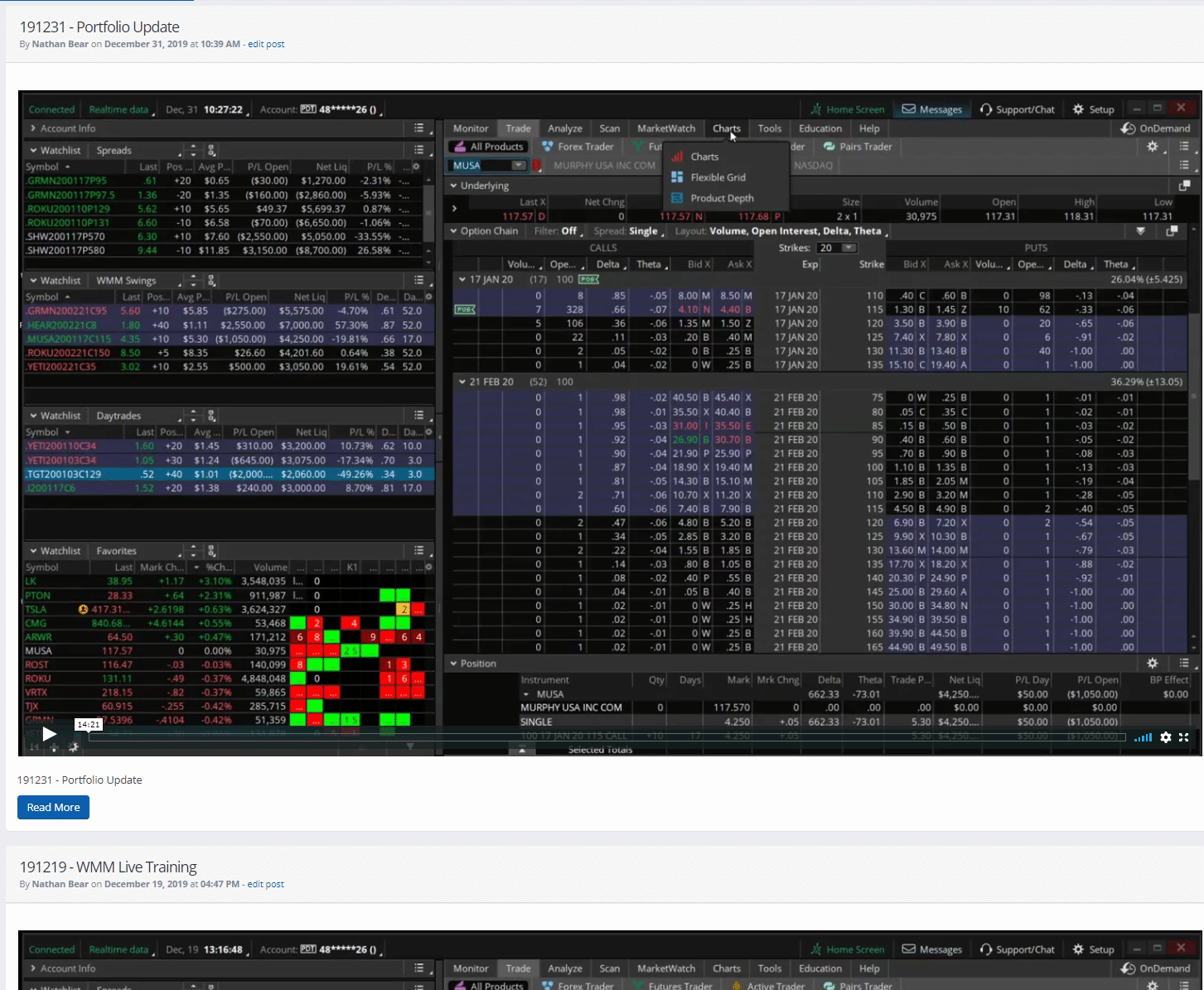This screenshot has height=990, width=1204.
Task: Select the Scan tab
Action: pyautogui.click(x=610, y=128)
